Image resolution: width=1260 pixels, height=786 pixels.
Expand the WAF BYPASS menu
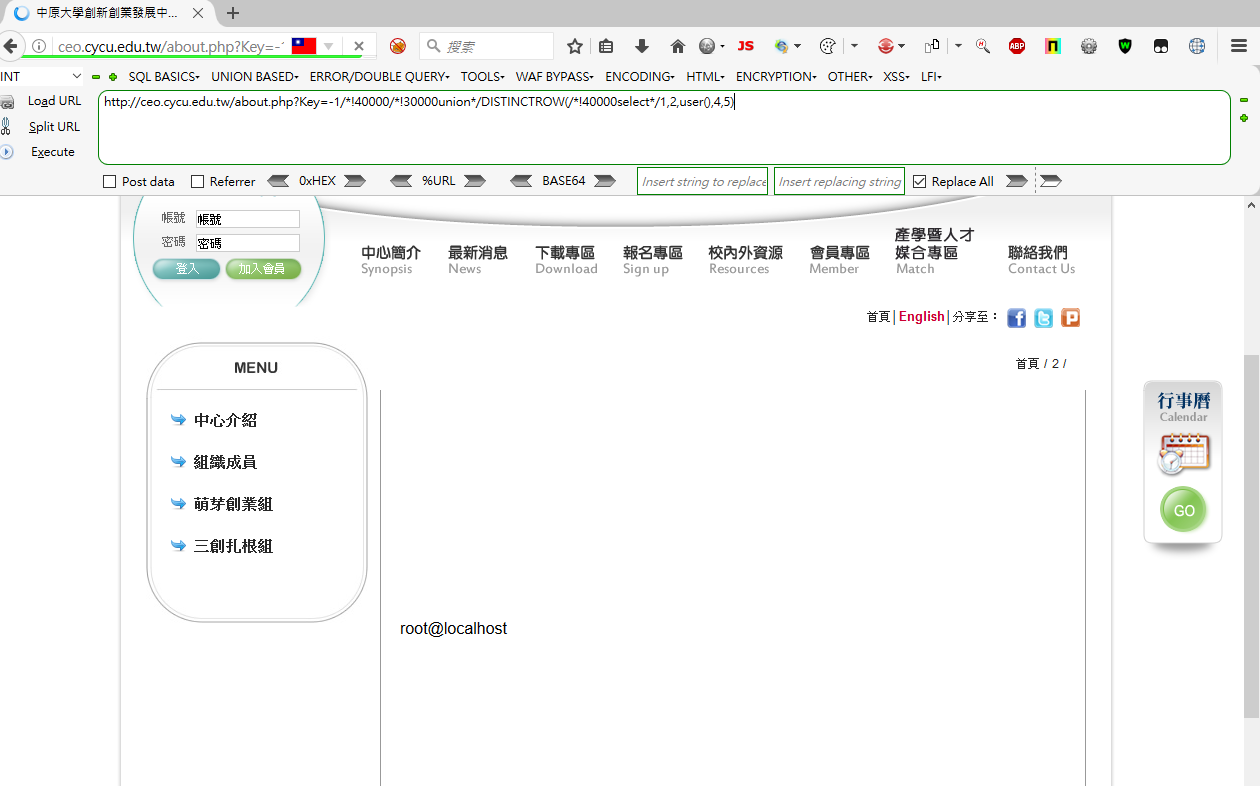click(555, 76)
